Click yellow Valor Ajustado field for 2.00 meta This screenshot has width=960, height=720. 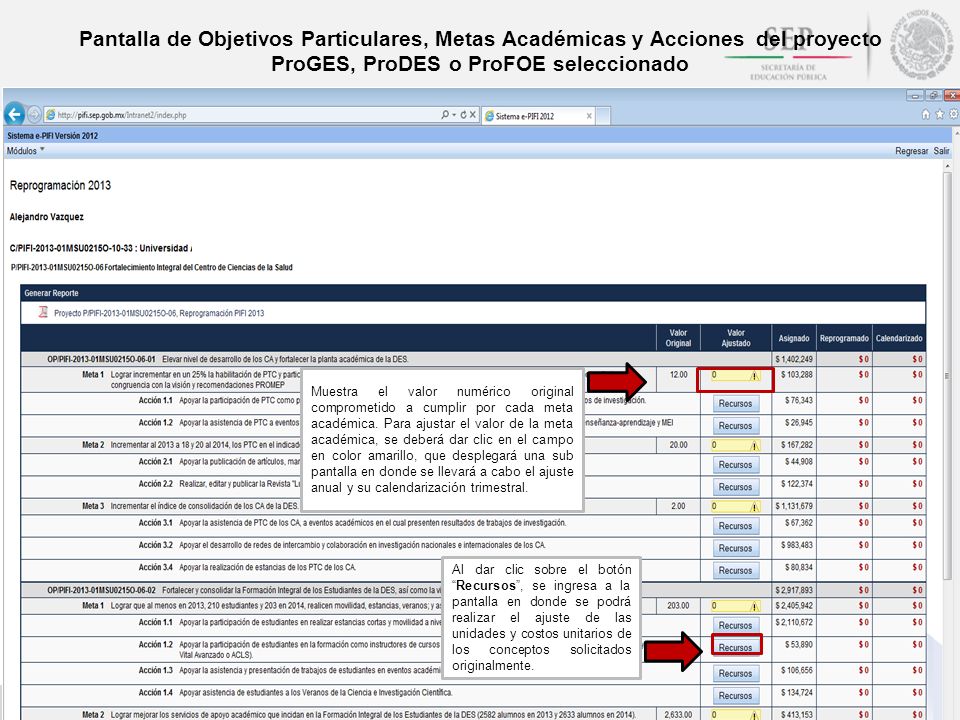click(x=735, y=506)
